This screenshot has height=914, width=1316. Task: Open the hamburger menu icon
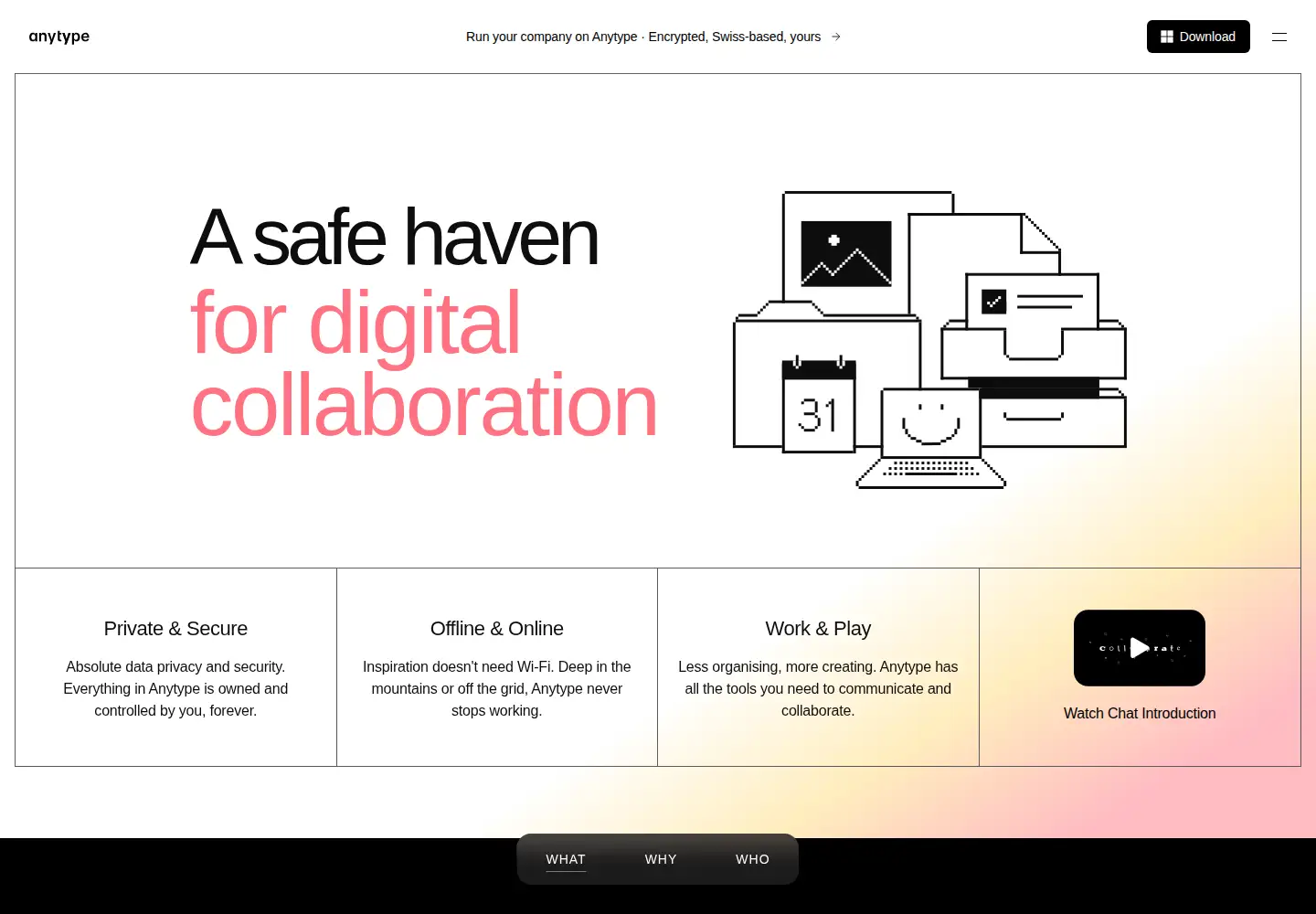click(x=1279, y=37)
